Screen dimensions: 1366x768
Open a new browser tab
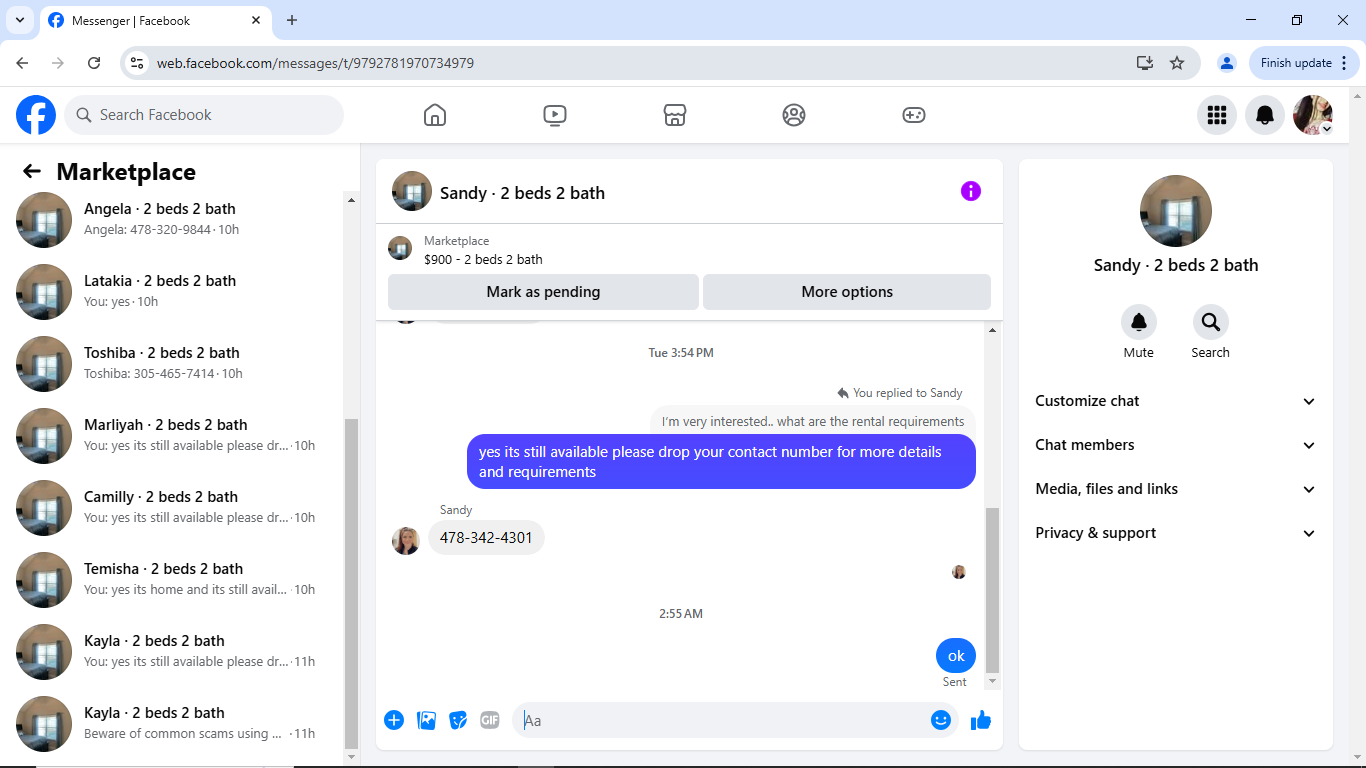292,20
